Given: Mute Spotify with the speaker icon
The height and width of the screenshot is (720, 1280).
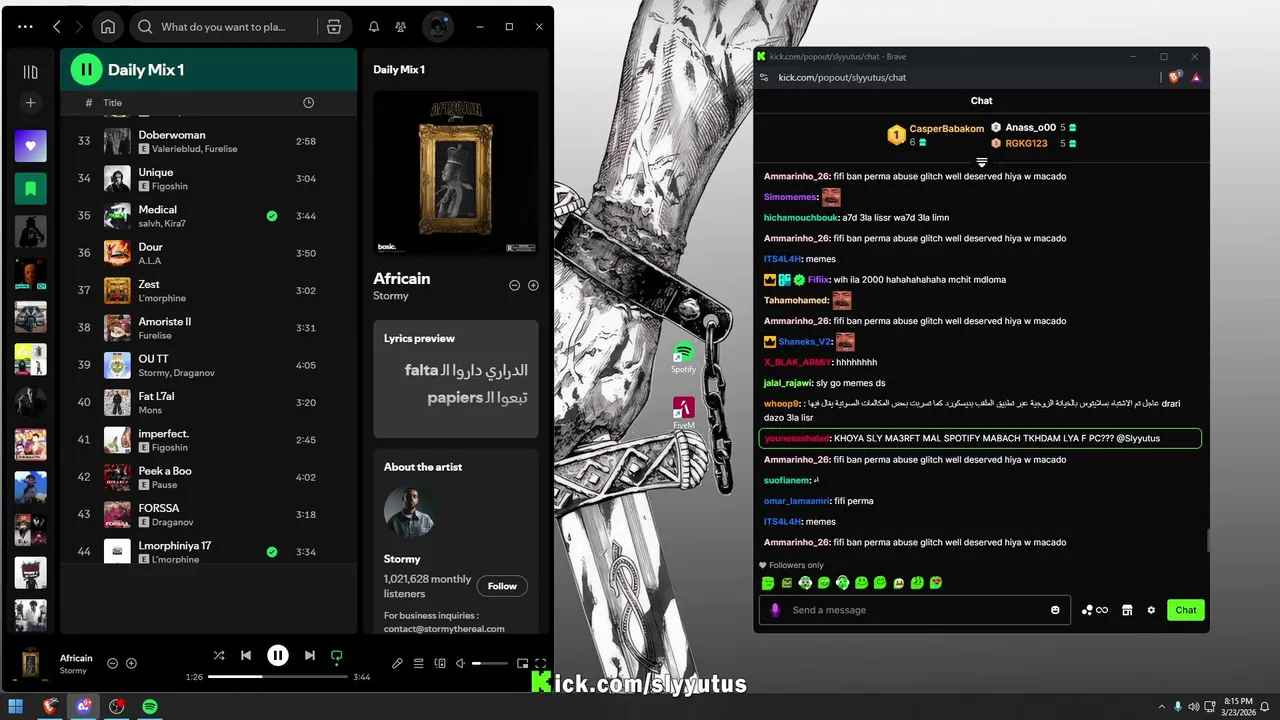Looking at the screenshot, I should 461,663.
